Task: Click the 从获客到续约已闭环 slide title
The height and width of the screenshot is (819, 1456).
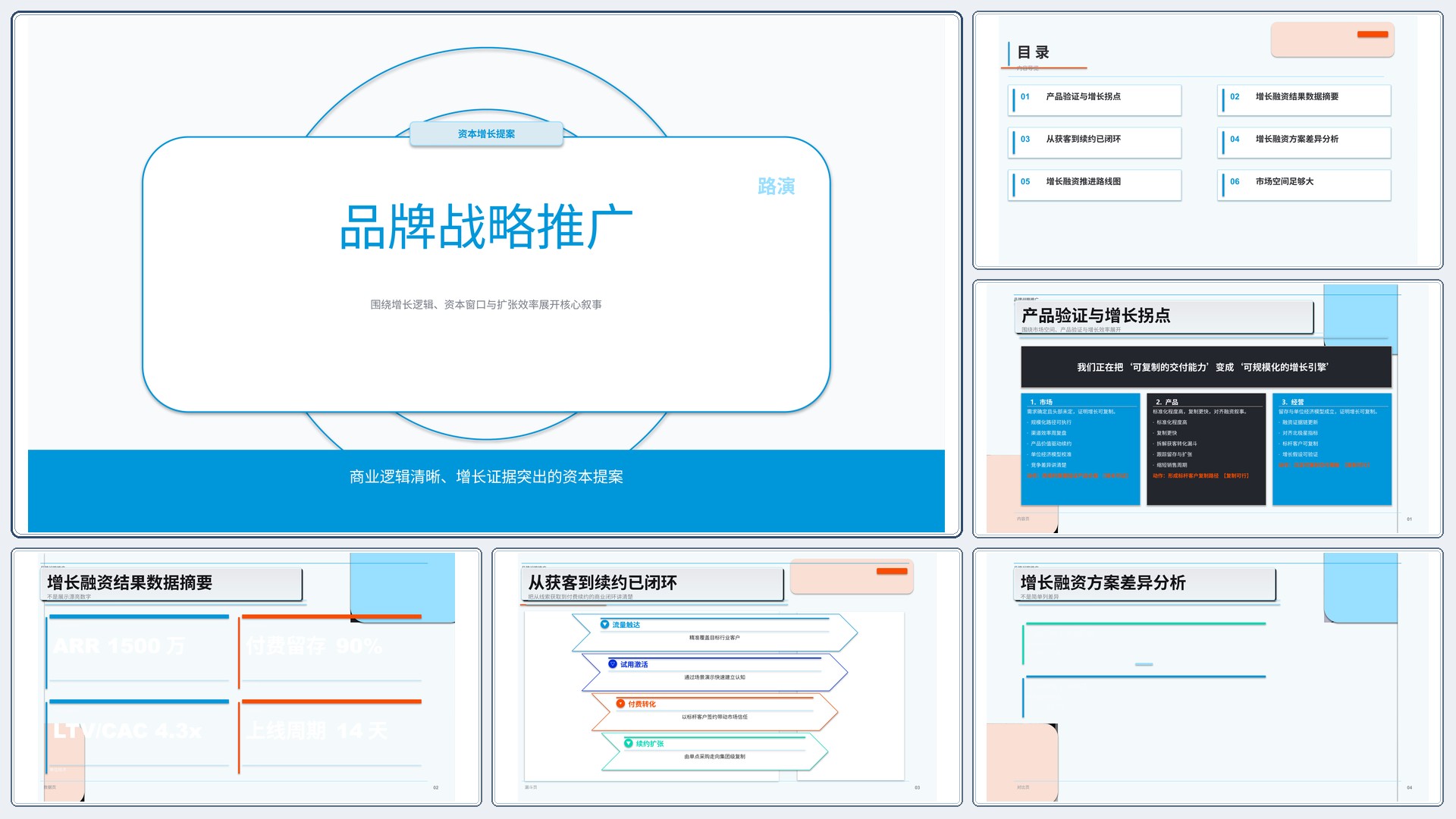Action: coord(603,582)
